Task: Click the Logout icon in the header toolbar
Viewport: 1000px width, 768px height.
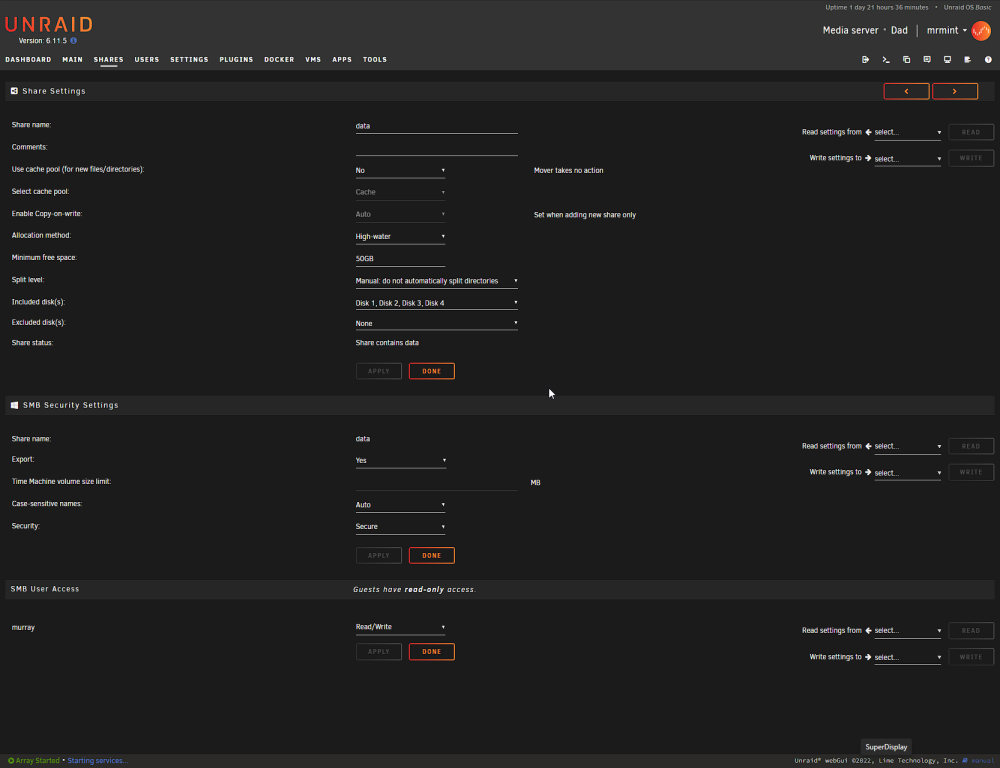Action: [x=865, y=59]
